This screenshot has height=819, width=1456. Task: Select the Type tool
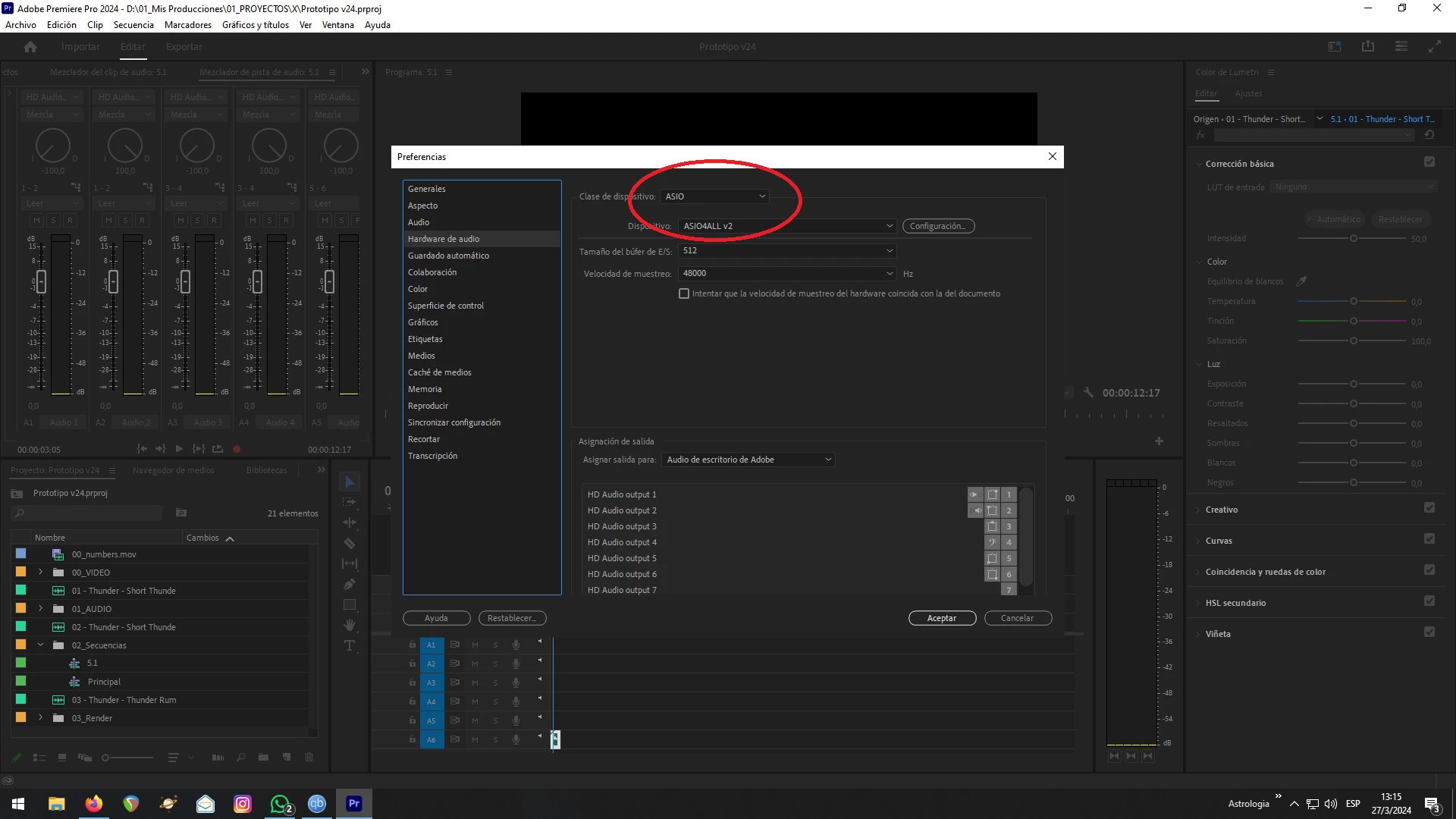[x=350, y=645]
